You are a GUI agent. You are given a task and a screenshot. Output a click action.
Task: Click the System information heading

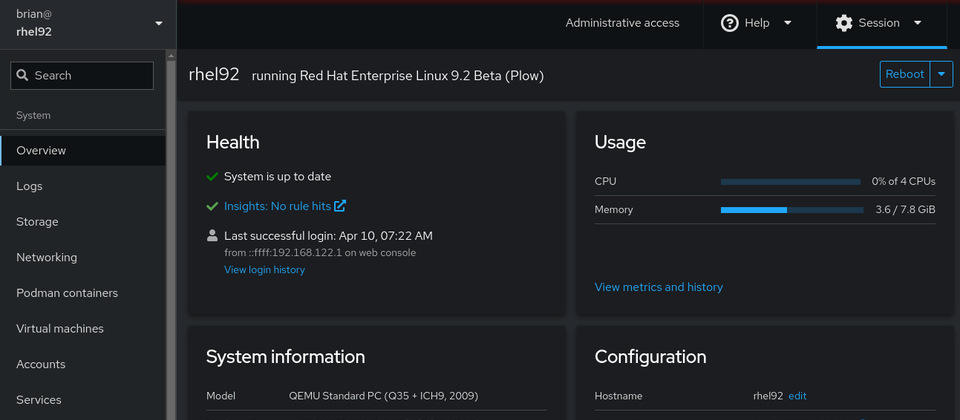click(x=285, y=357)
